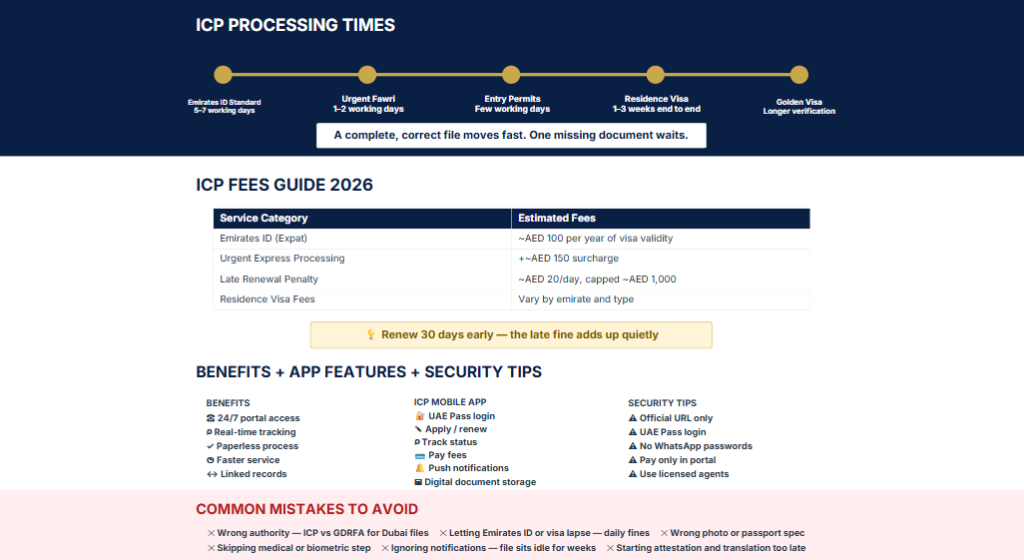Screen dimensions: 1024x560
Task: Click the gold dot above Urgent Fawri
Action: pos(367,74)
